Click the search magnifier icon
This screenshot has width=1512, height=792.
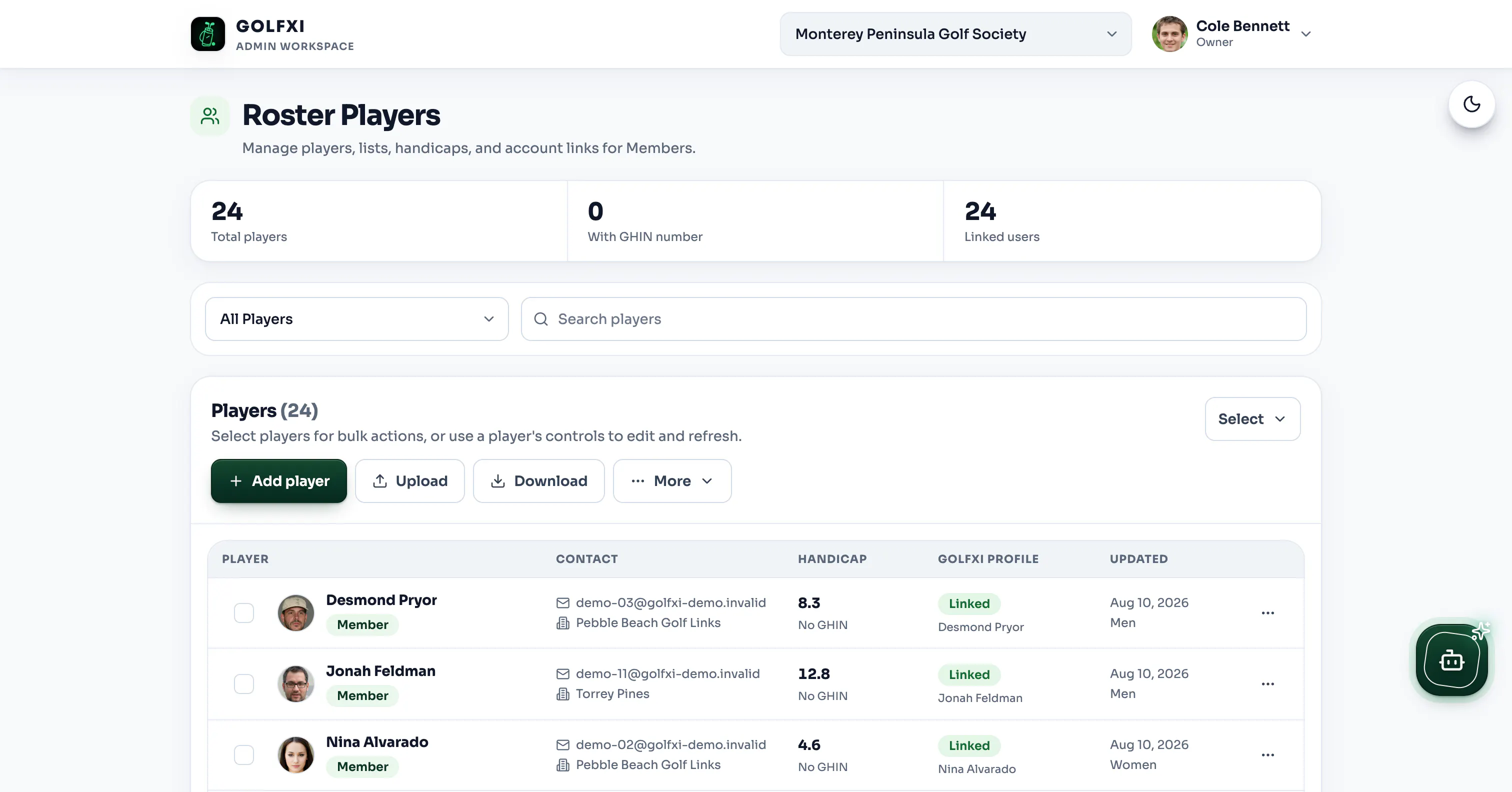pos(540,319)
